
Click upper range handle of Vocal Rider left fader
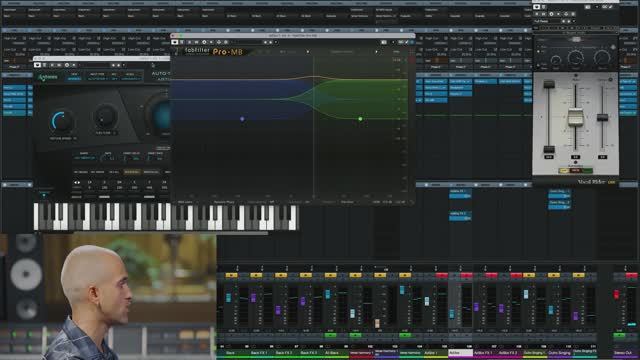[x=549, y=84]
